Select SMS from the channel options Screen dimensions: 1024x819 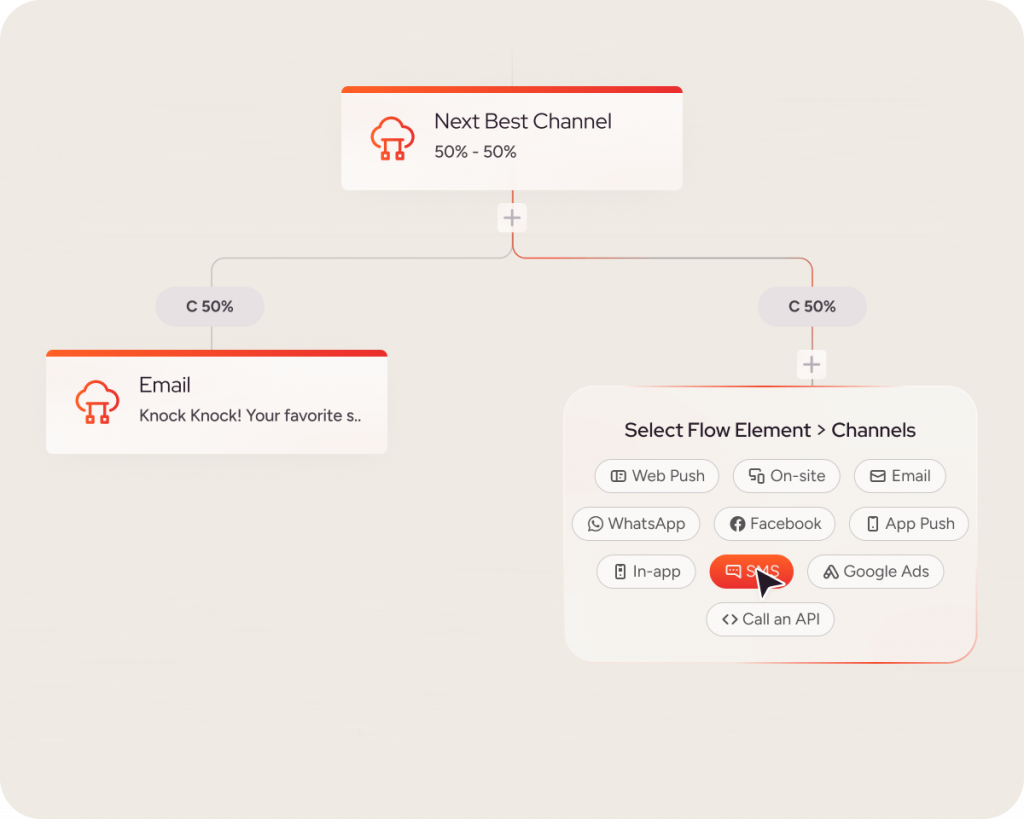751,571
